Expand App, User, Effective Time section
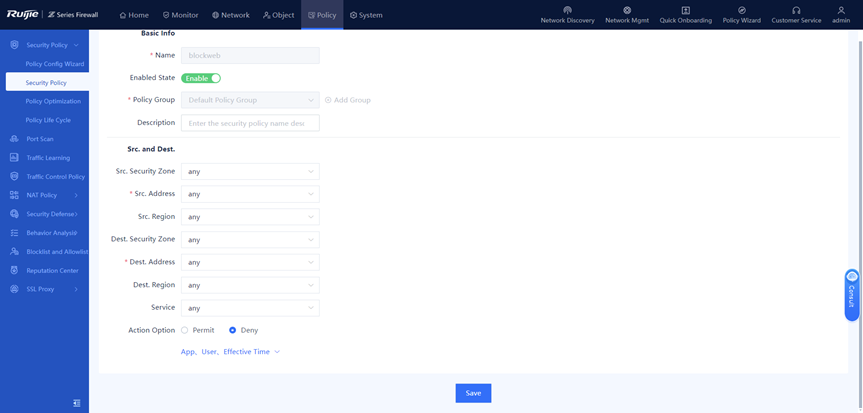This screenshot has width=863, height=413. click(x=230, y=352)
